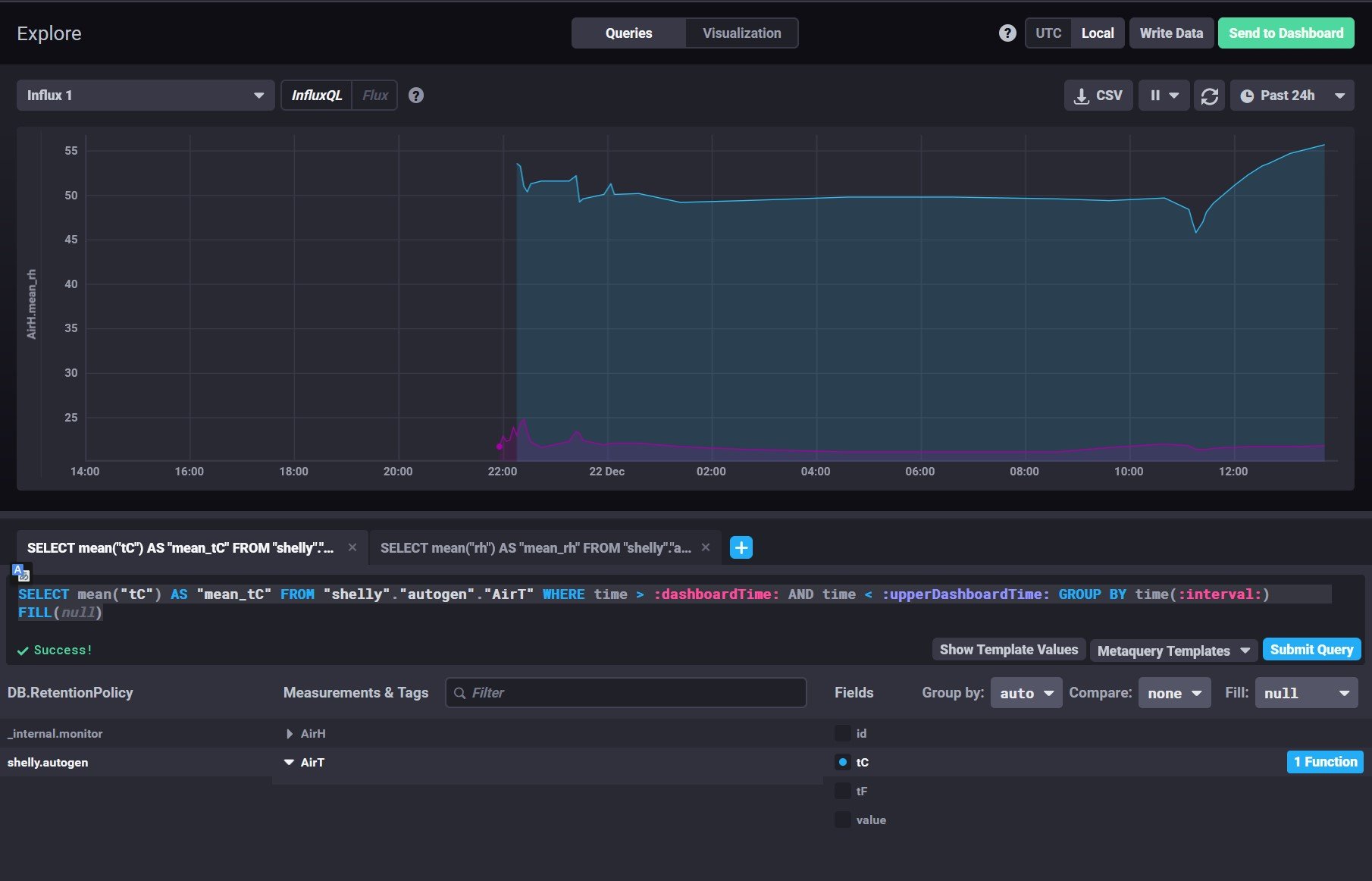This screenshot has width=1372, height=881.
Task: Open Metaquery Templates dropdown
Action: click(x=1173, y=651)
